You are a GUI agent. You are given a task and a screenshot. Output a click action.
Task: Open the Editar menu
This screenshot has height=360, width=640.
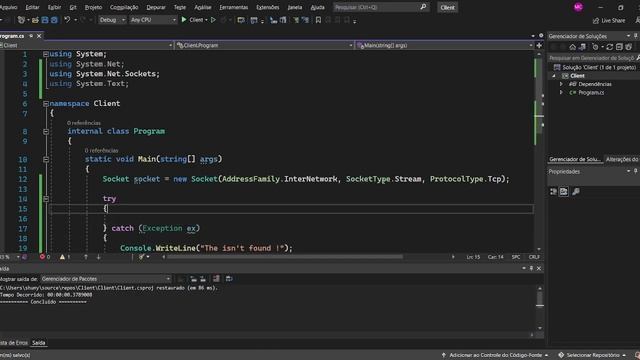tap(33, 7)
